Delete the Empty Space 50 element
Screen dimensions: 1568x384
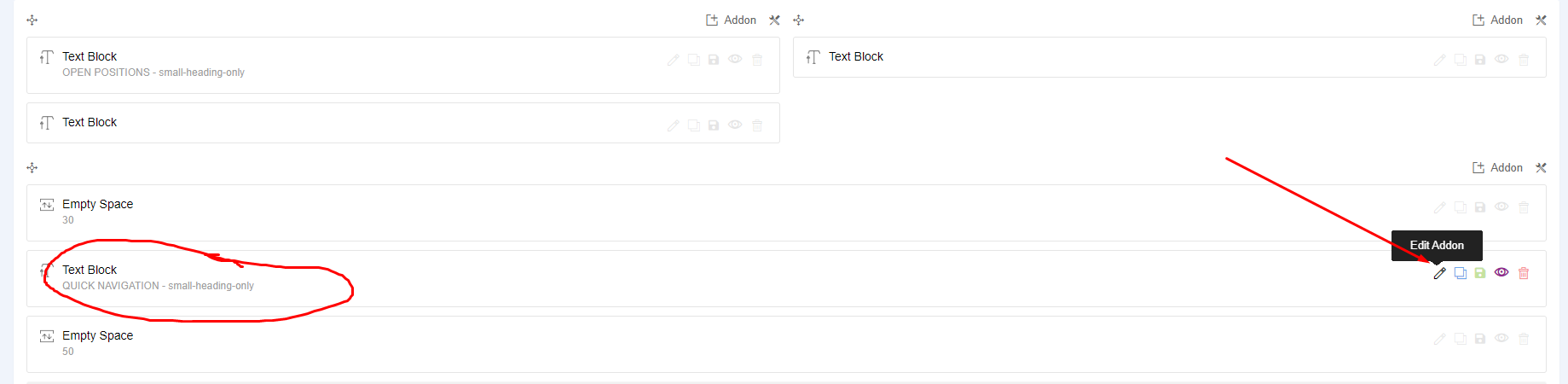pos(1524,339)
